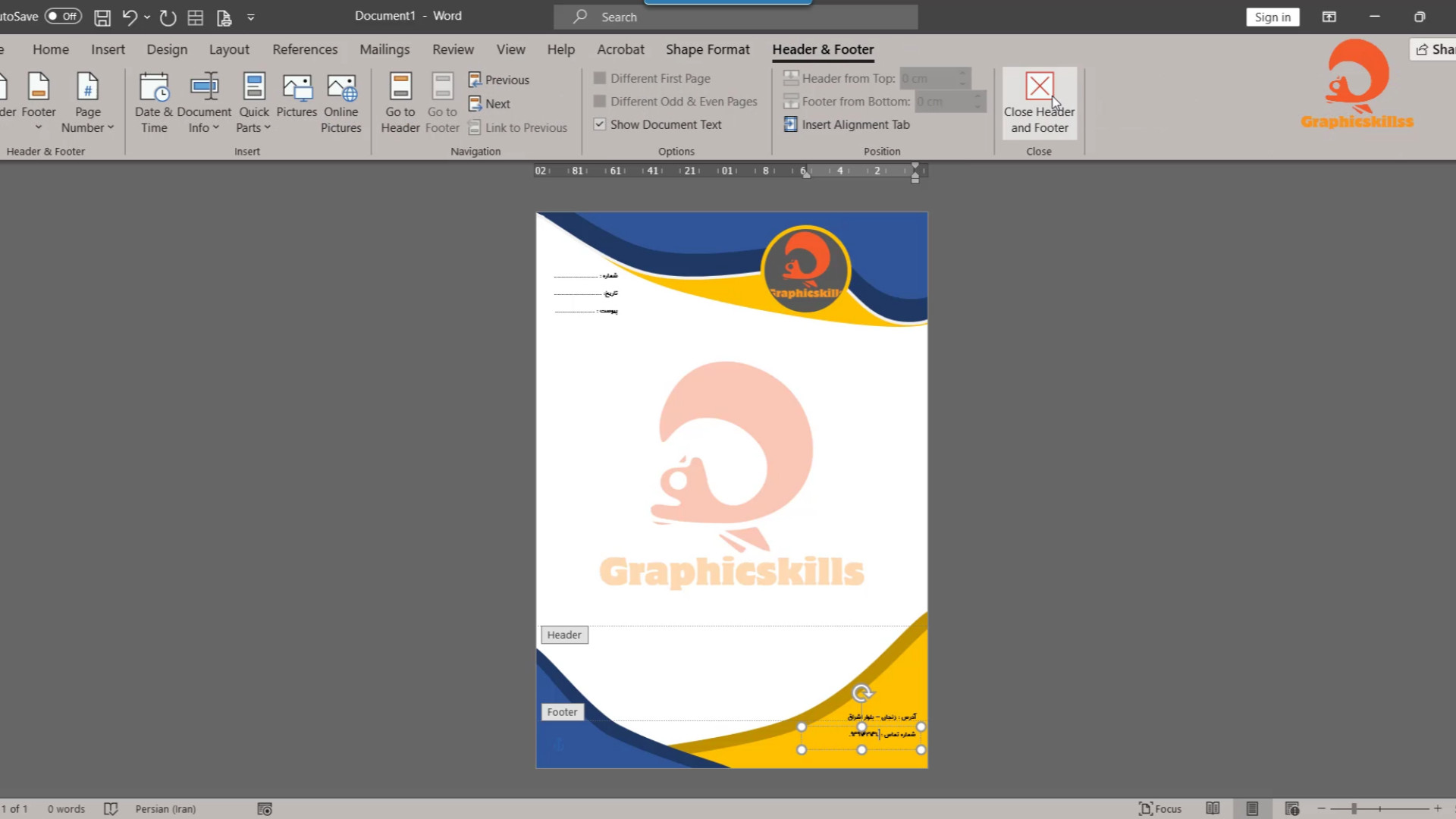Image resolution: width=1456 pixels, height=819 pixels.
Task: Click the Share button
Action: tap(1433, 49)
